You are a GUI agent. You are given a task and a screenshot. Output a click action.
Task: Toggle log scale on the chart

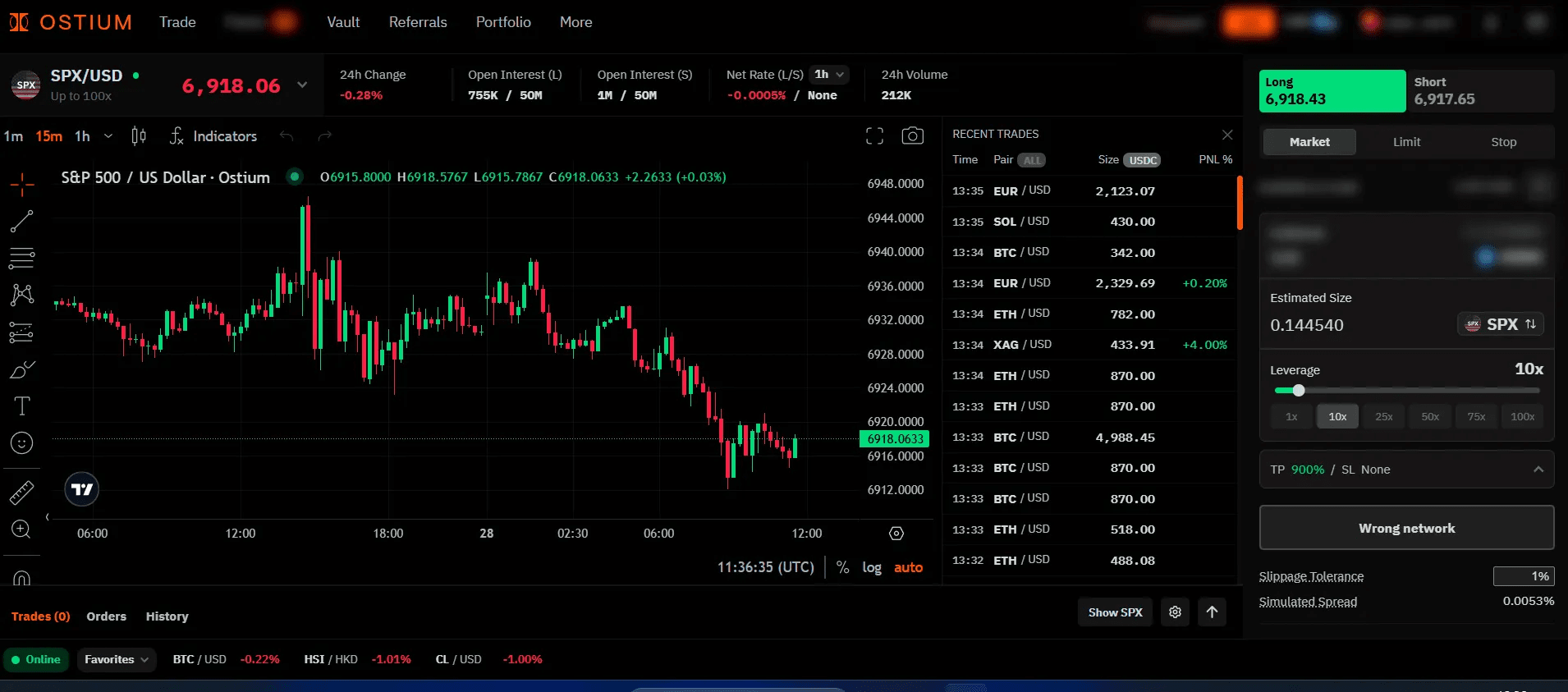coord(871,567)
